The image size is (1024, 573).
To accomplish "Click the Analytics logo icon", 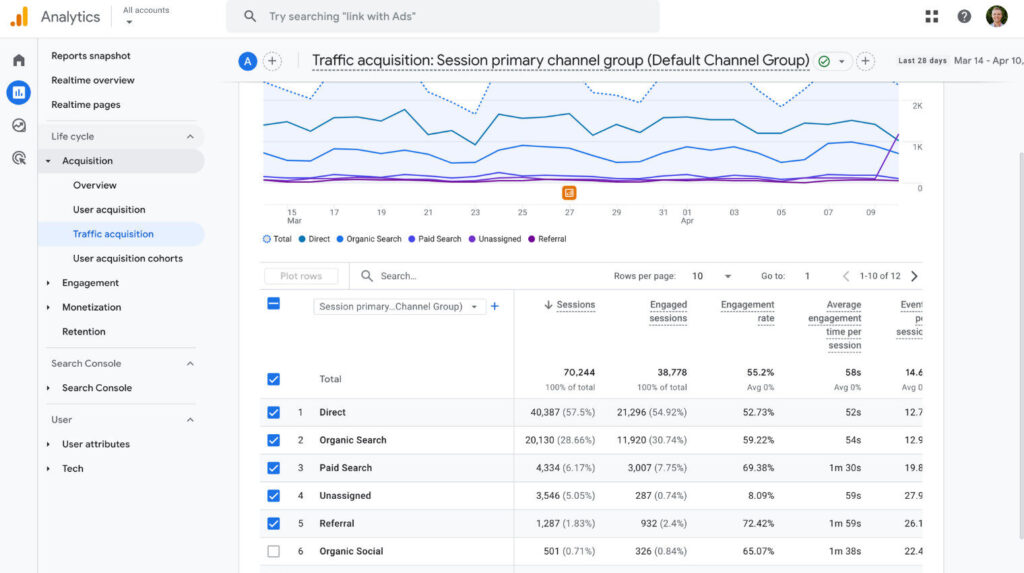I will pos(20,16).
